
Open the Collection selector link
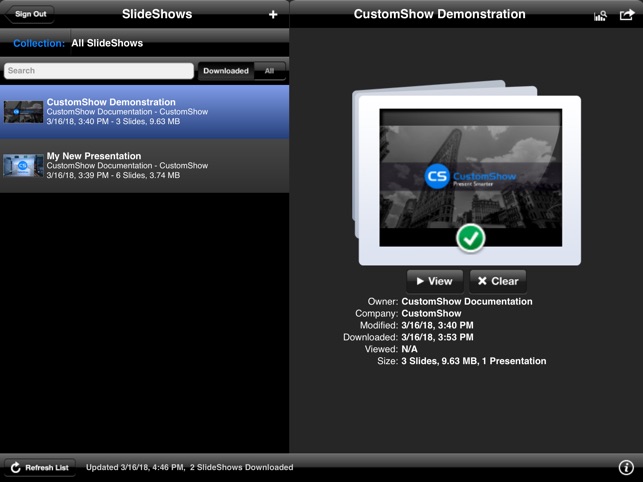(39, 43)
